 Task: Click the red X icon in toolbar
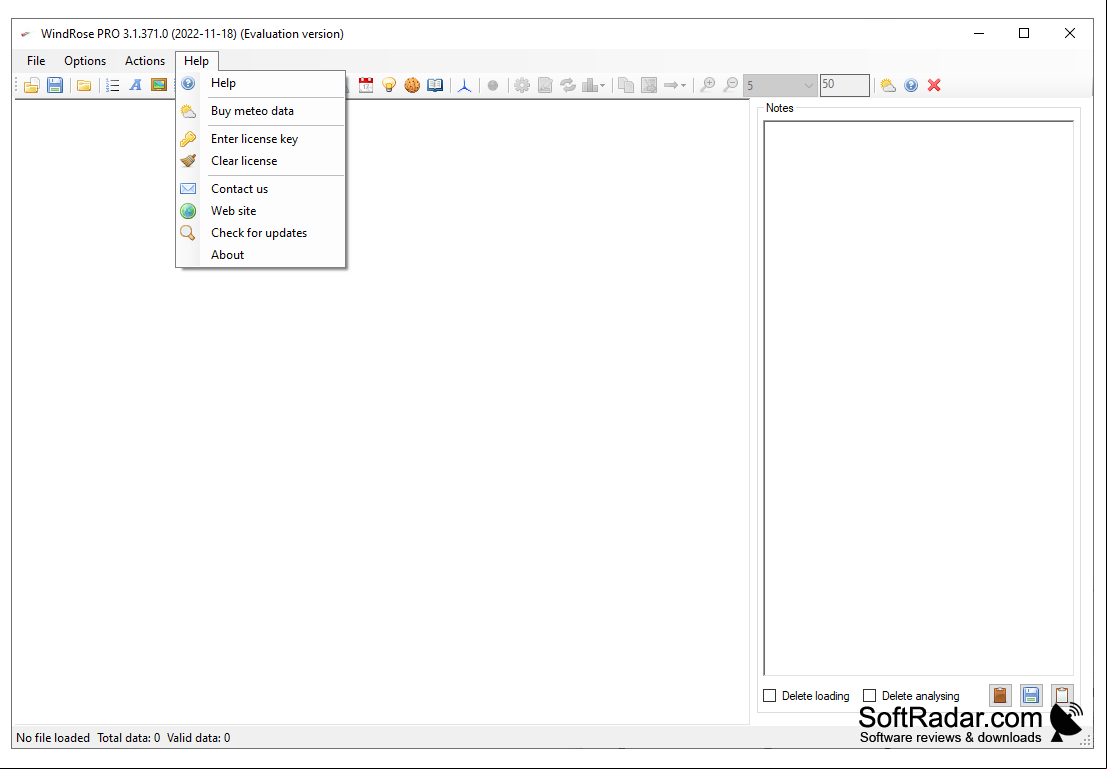[934, 85]
